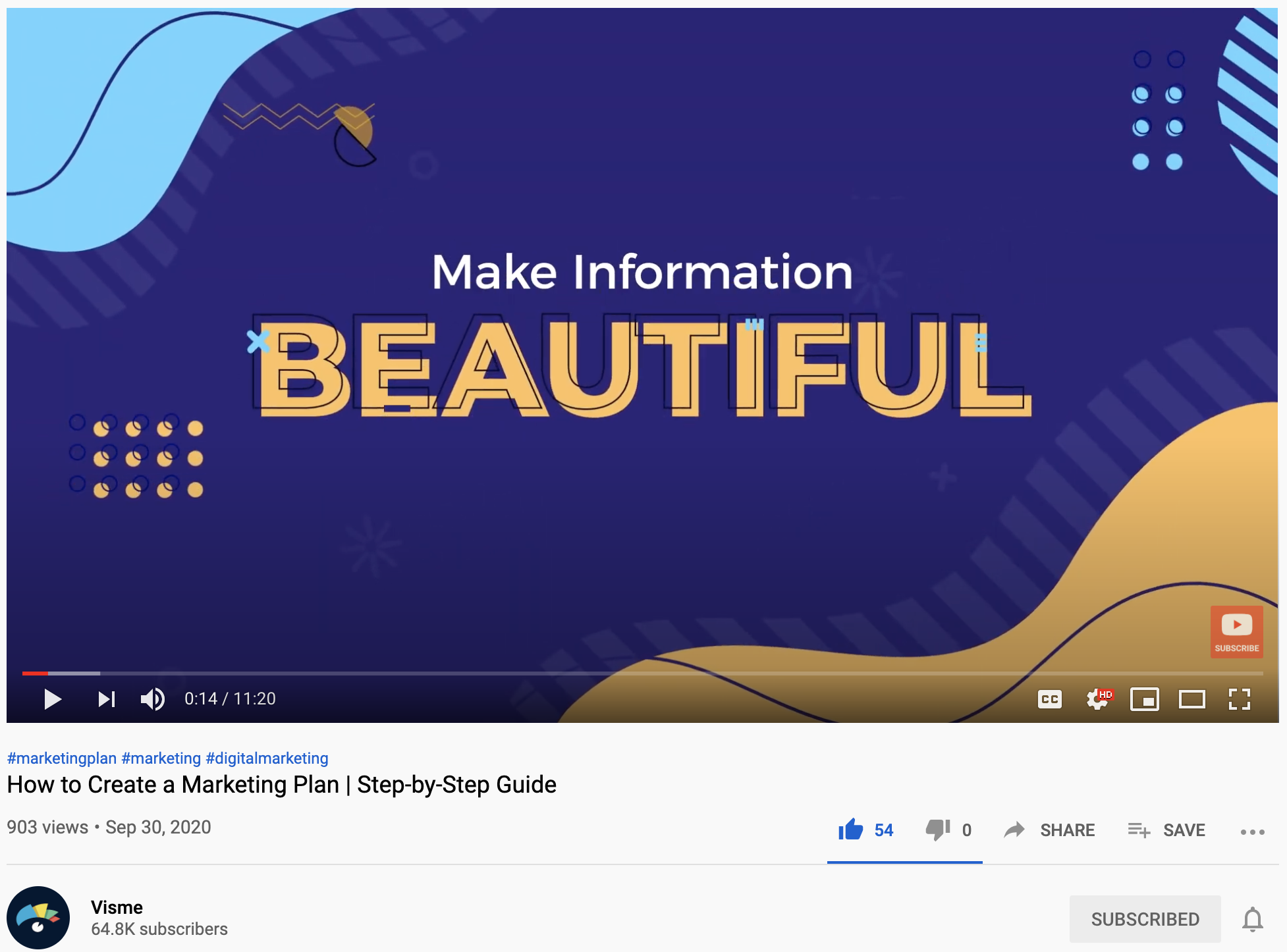Click the Subscribe watermark on the video
Screen dimensions: 1287x952
[x=1236, y=631]
